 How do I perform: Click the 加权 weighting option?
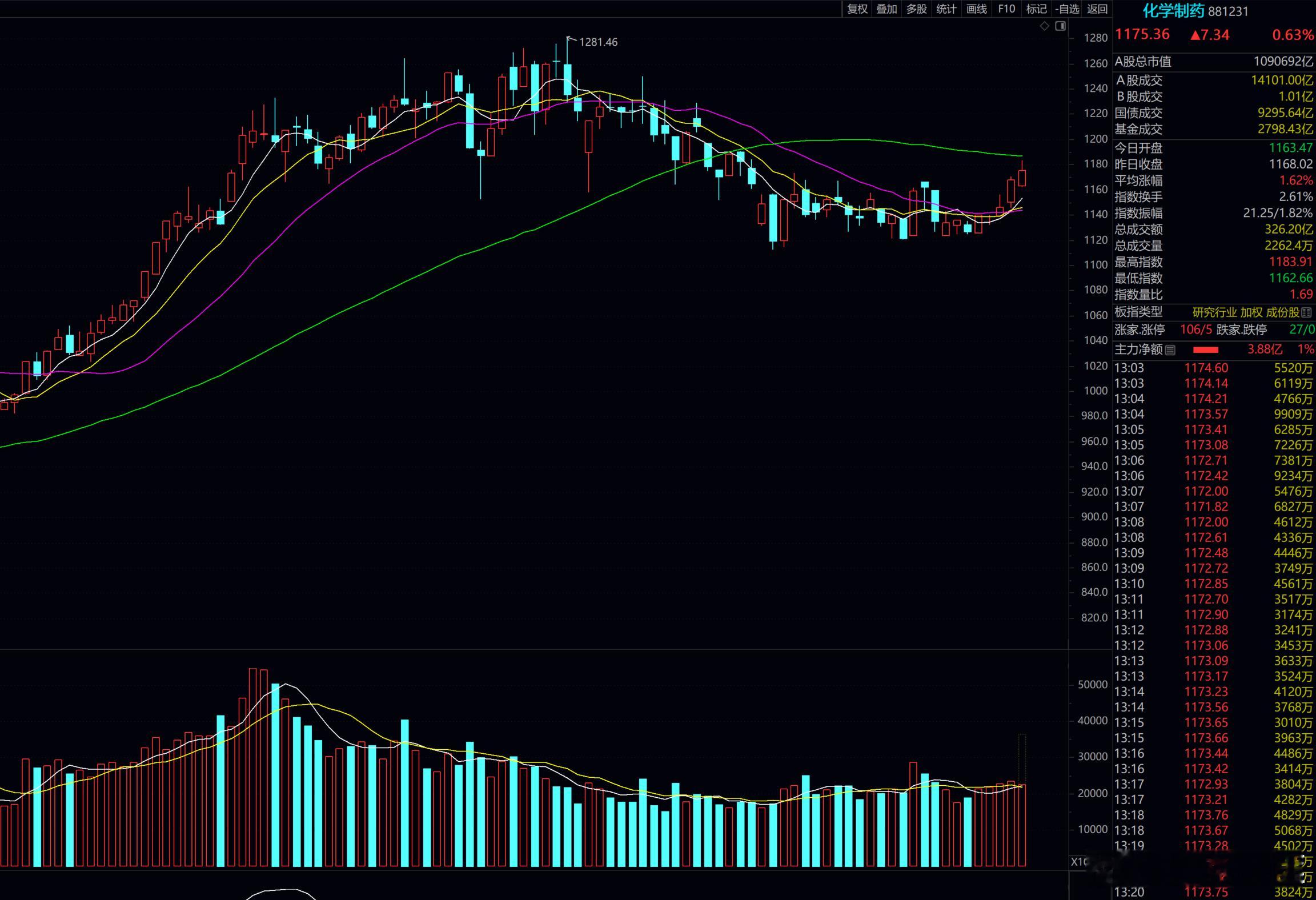click(1251, 313)
